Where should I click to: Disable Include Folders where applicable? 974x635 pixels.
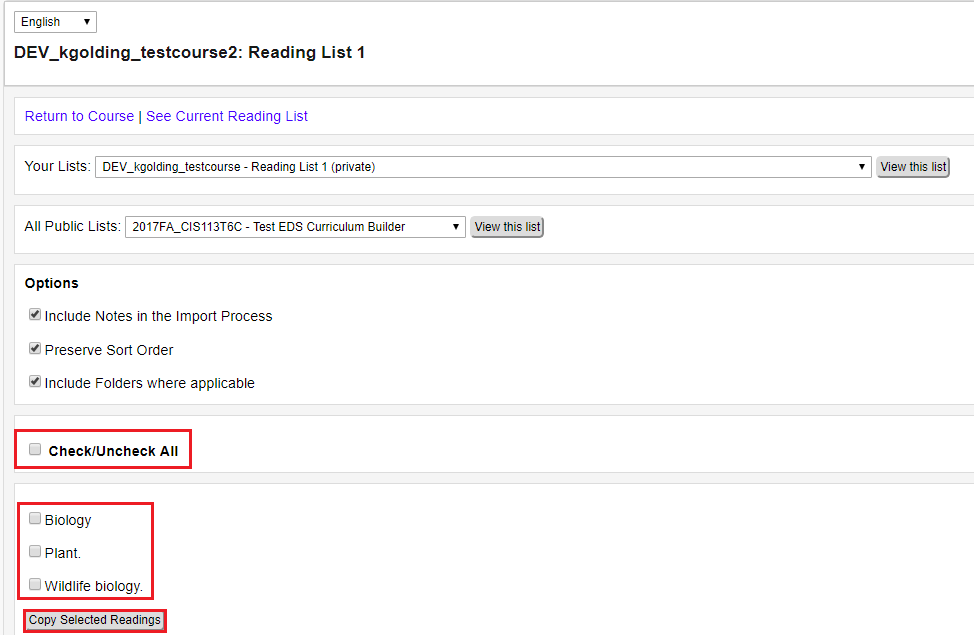[x=35, y=381]
